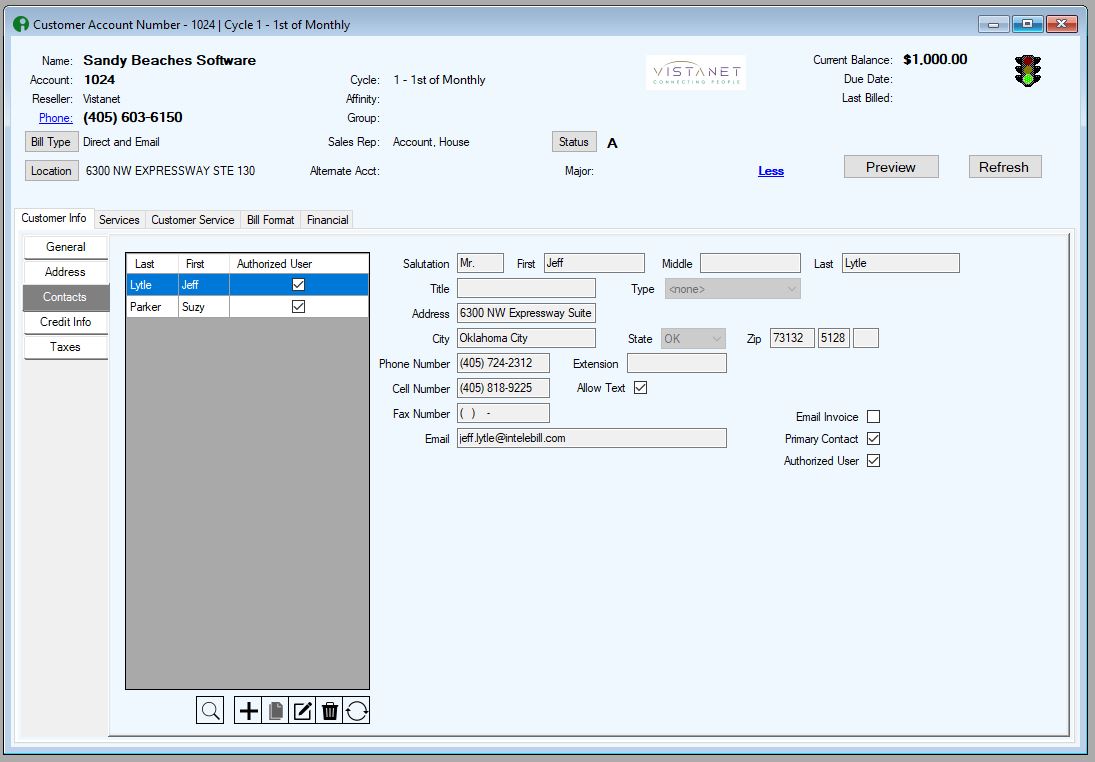Toggle the Allow Text checkbox
The height and width of the screenshot is (762, 1095).
tap(640, 388)
